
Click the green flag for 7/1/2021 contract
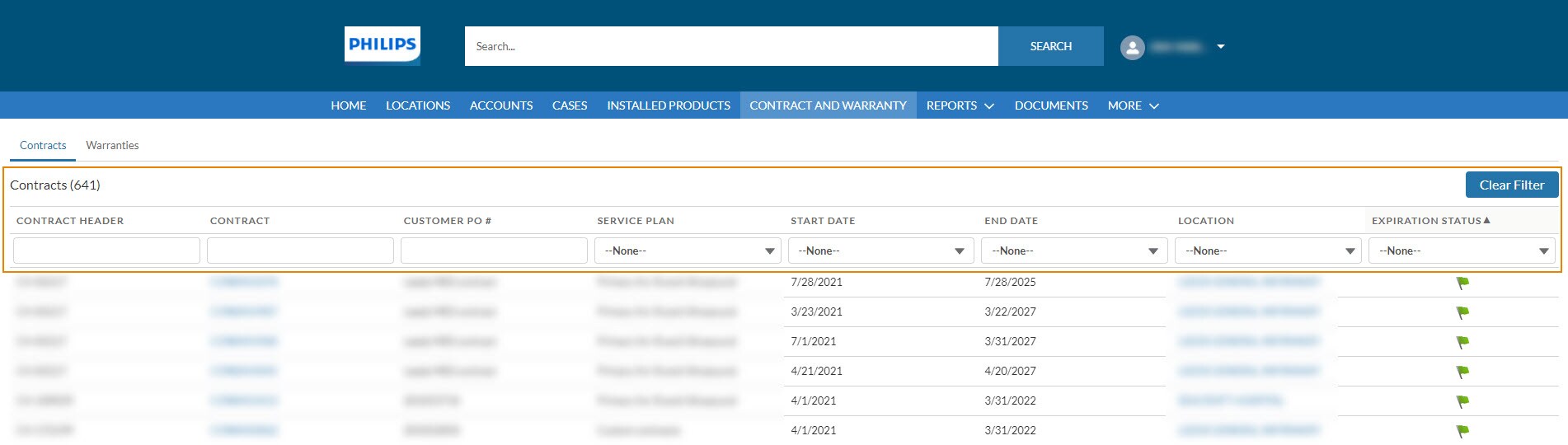pyautogui.click(x=1462, y=342)
